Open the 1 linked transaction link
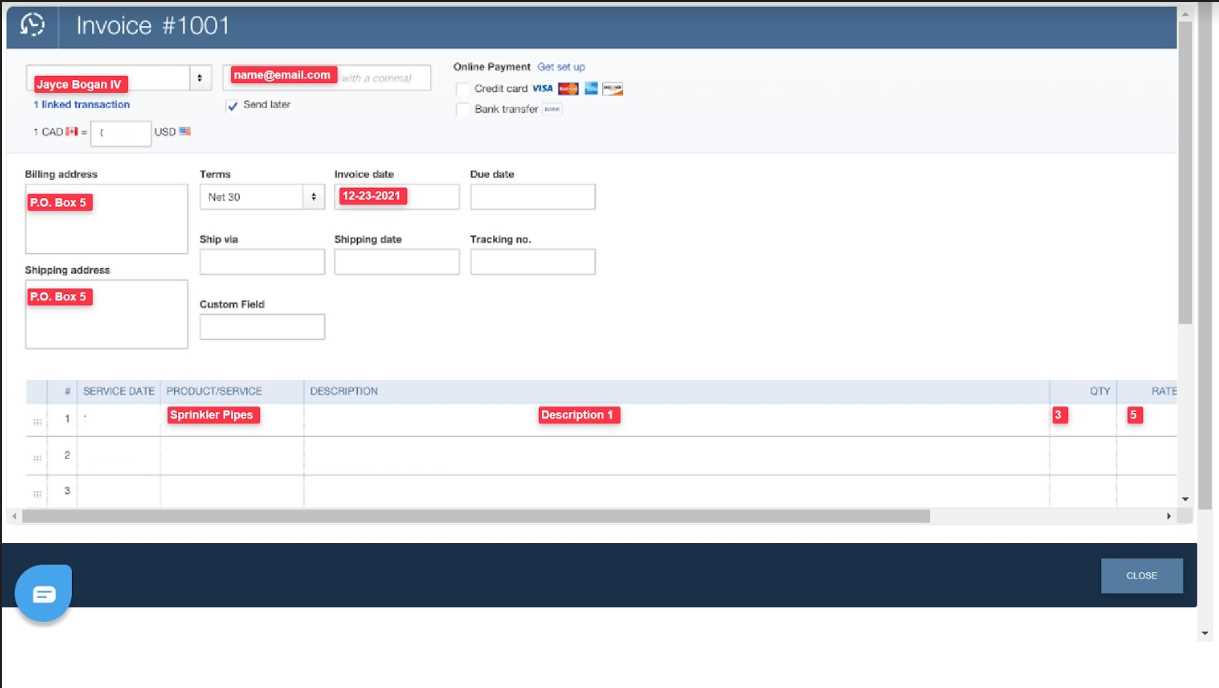Image resolution: width=1219 pixels, height=688 pixels. point(82,104)
